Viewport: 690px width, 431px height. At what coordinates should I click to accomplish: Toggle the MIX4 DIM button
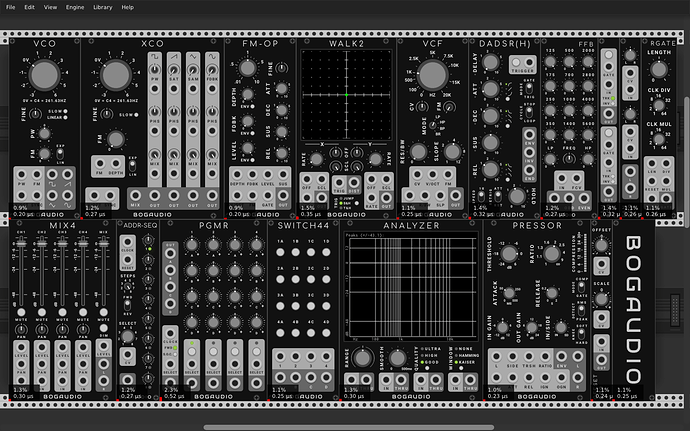(x=103, y=328)
